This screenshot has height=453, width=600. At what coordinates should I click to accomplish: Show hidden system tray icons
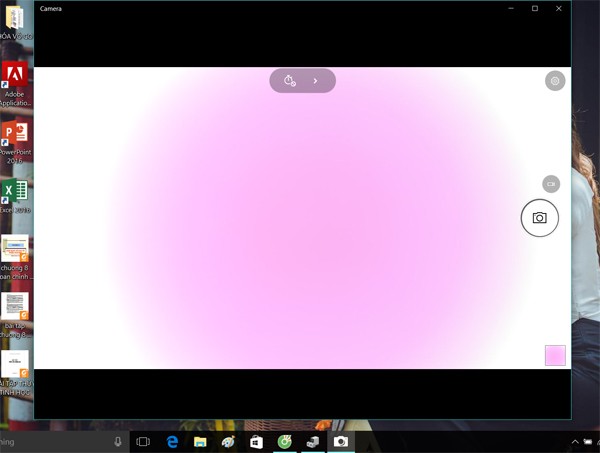point(575,442)
